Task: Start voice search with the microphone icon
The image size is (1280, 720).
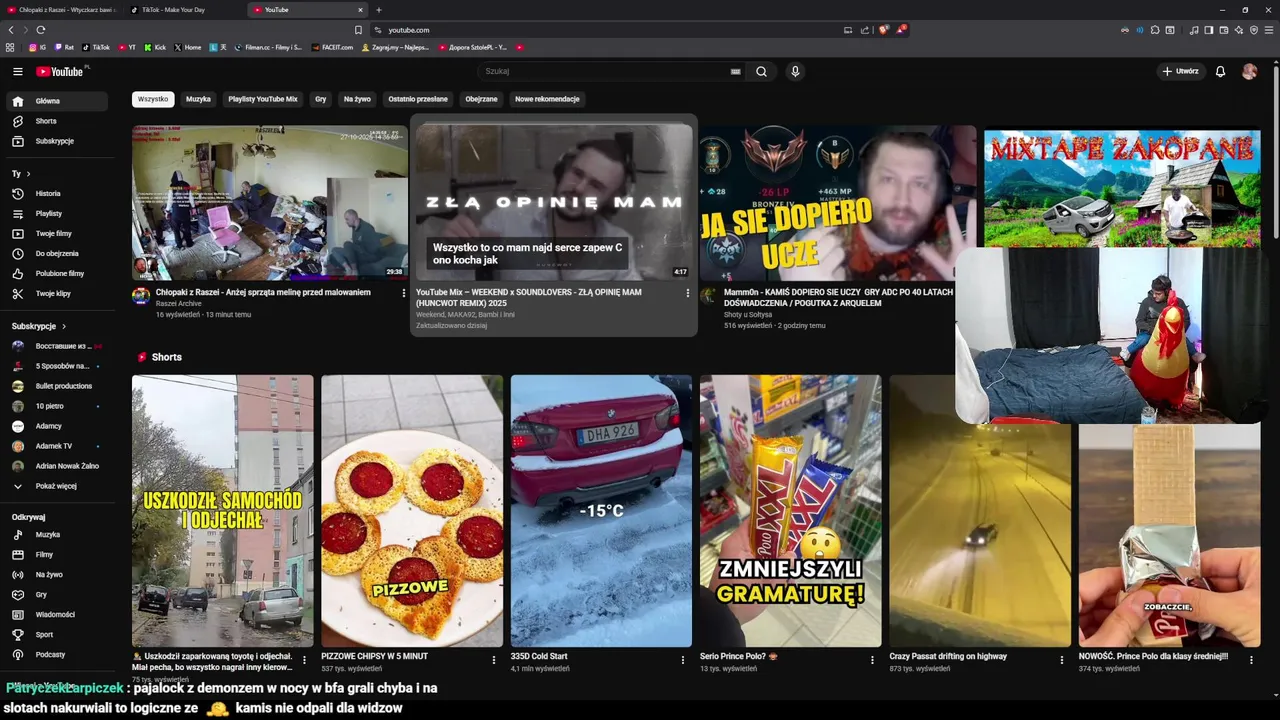Action: 795,71
